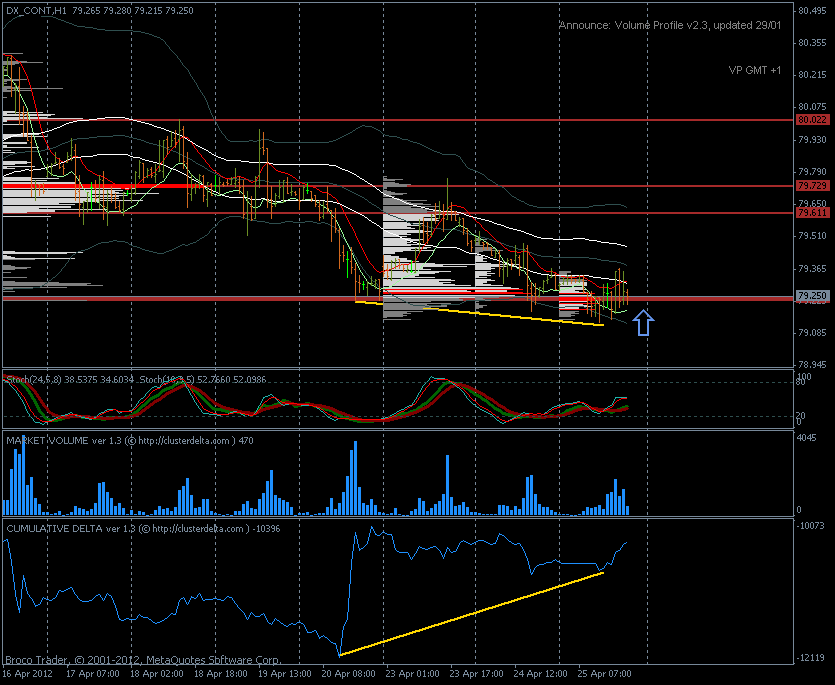Select the red 79.729 price level tag
This screenshot has height=685, width=835.
813,185
